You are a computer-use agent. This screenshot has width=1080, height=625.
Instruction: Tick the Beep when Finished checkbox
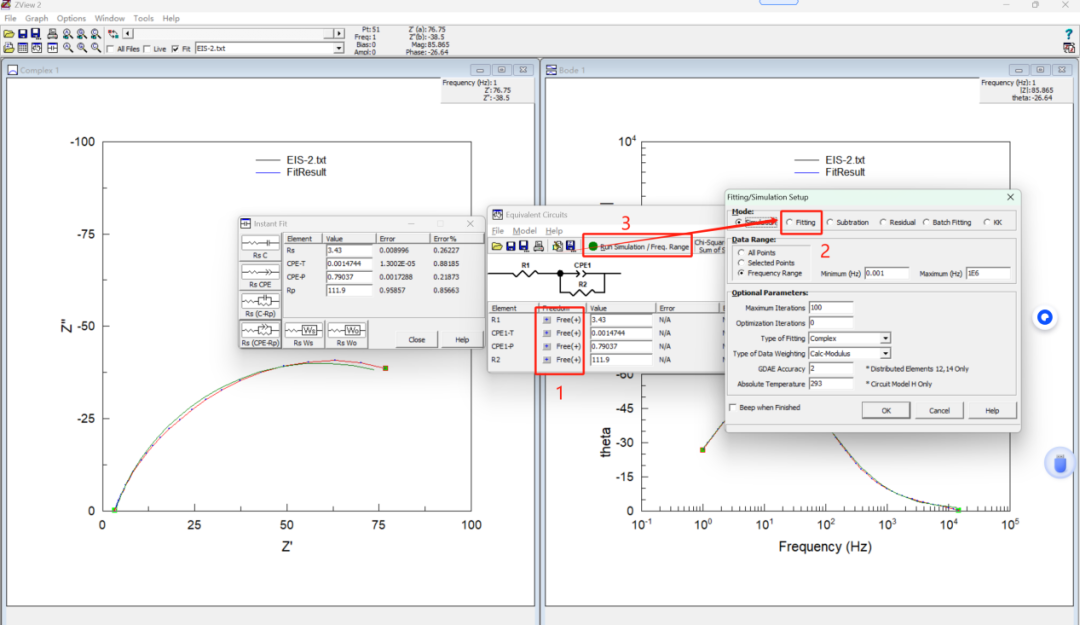(733, 407)
